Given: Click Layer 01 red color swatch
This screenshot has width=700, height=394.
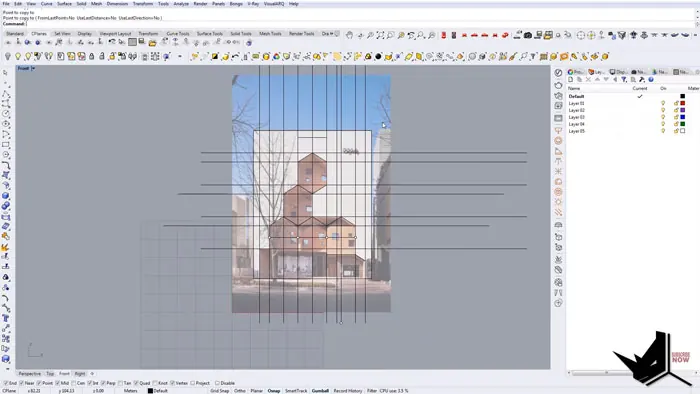Looking at the screenshot, I should point(682,103).
